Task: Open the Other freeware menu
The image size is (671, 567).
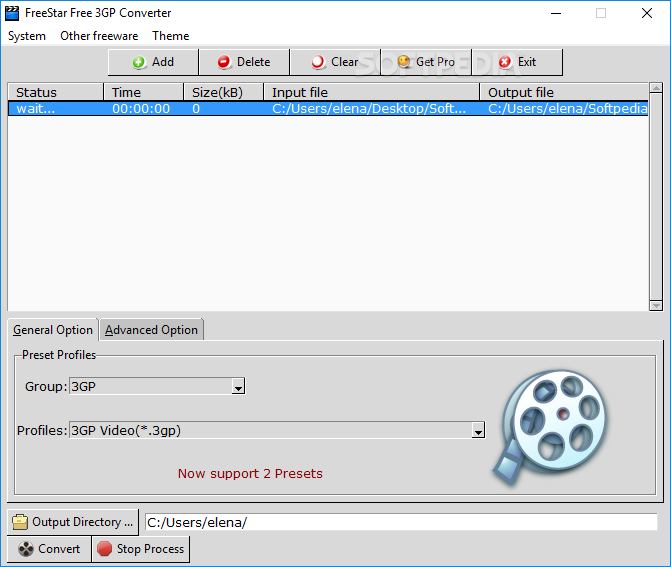Action: 99,36
